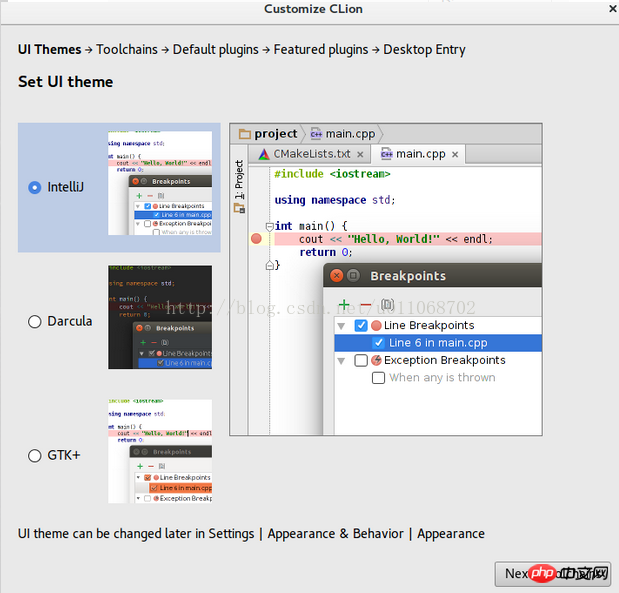Click the using namespace std line
This screenshot has height=593, width=619.
(x=334, y=200)
